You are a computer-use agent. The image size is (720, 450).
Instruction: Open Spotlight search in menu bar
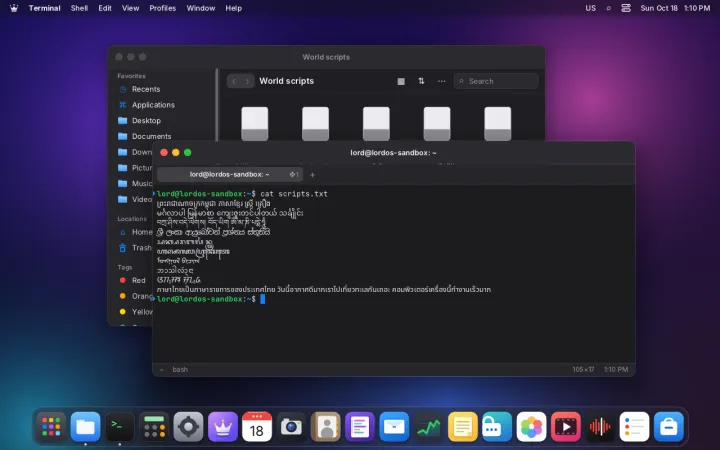tap(608, 8)
